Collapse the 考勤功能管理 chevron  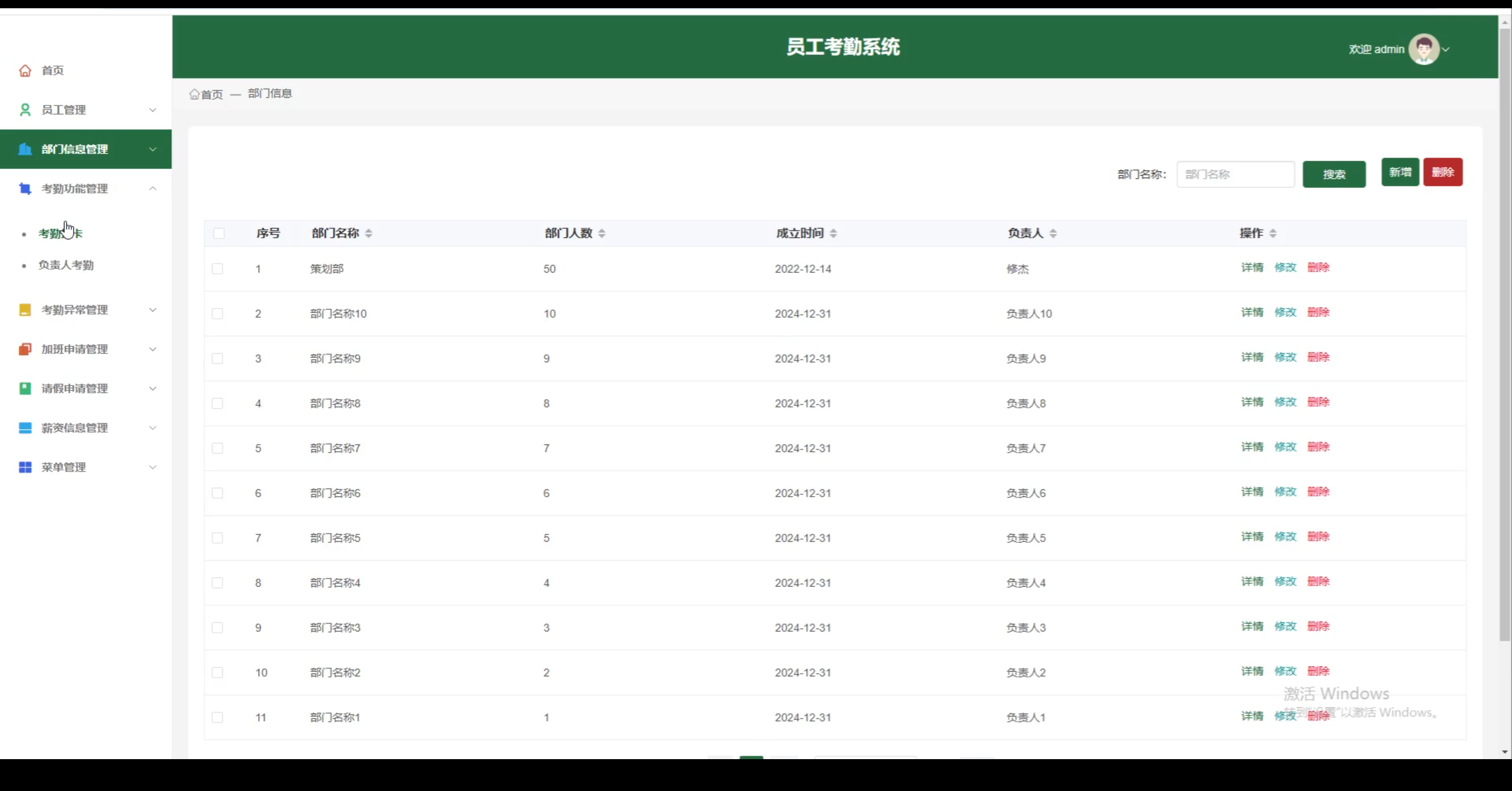click(152, 189)
